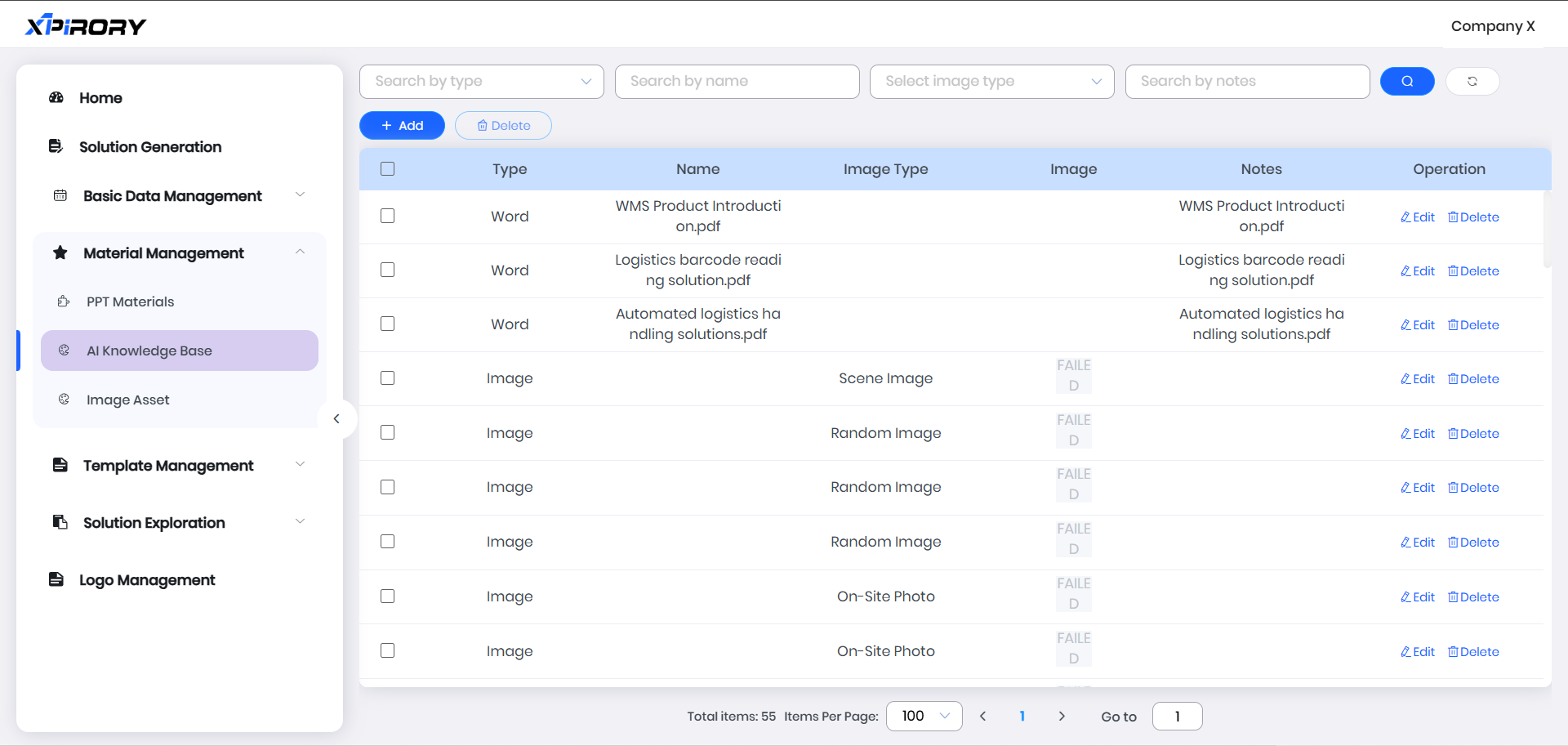This screenshot has width=1568, height=746.
Task: Click the blue Add button
Action: tap(402, 125)
